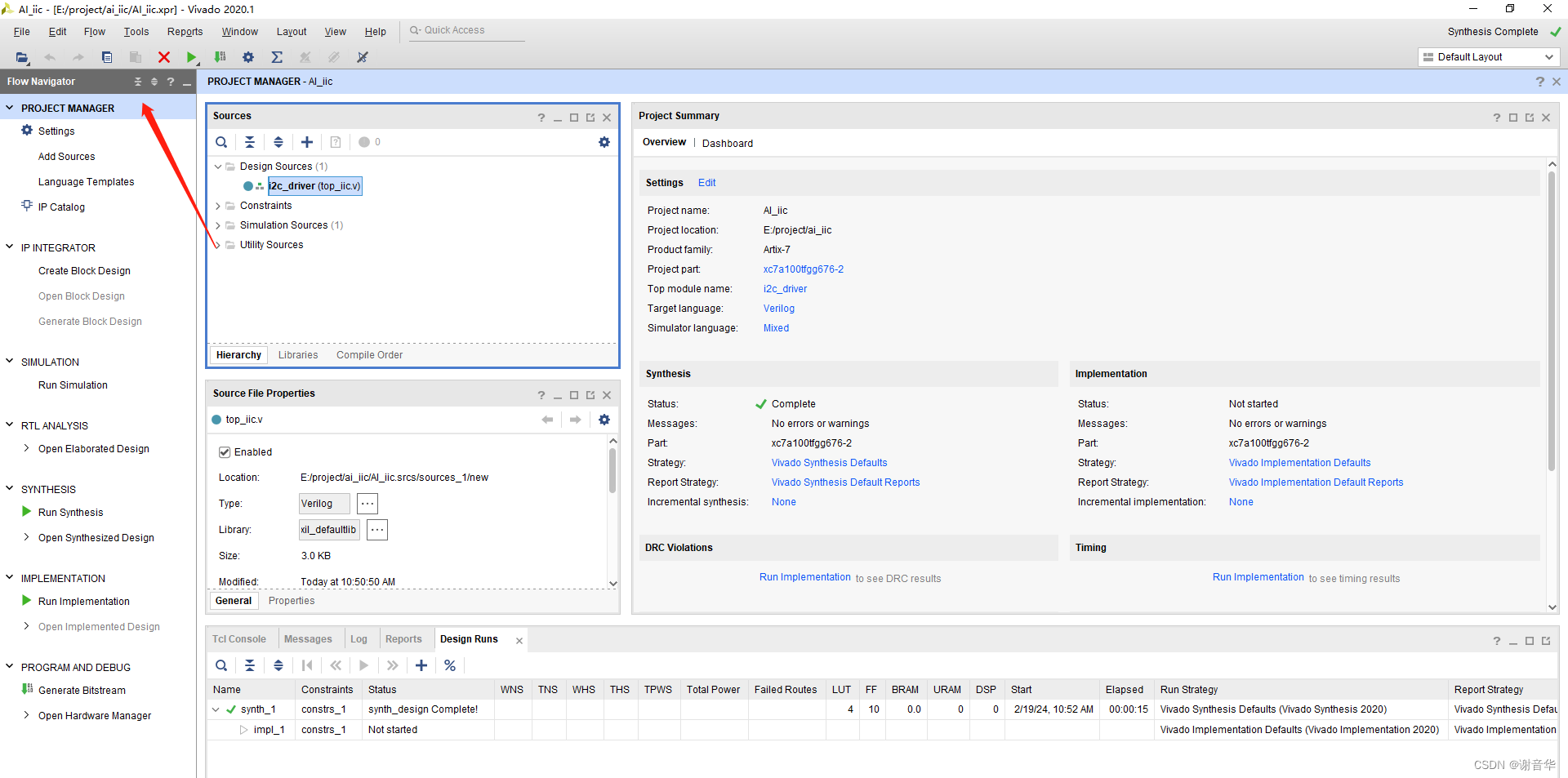Go to previous object in Source File Properties
This screenshot has height=778, width=1568.
pos(547,420)
